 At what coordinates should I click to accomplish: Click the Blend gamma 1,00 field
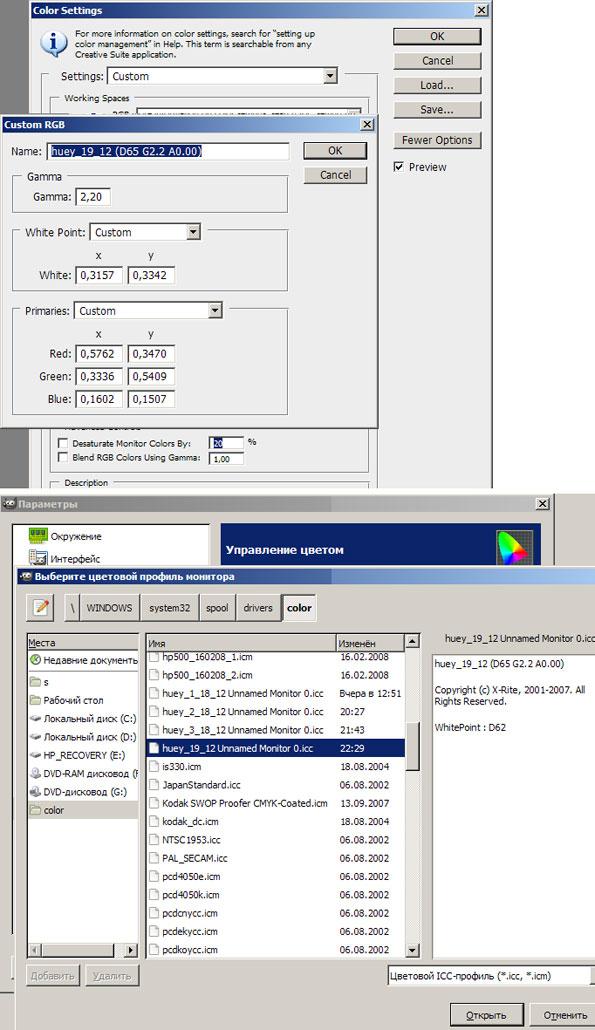click(226, 459)
